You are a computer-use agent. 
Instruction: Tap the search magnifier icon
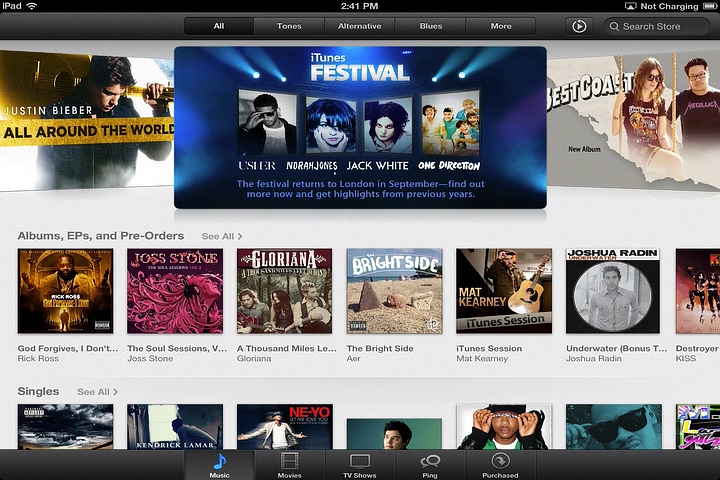point(614,27)
